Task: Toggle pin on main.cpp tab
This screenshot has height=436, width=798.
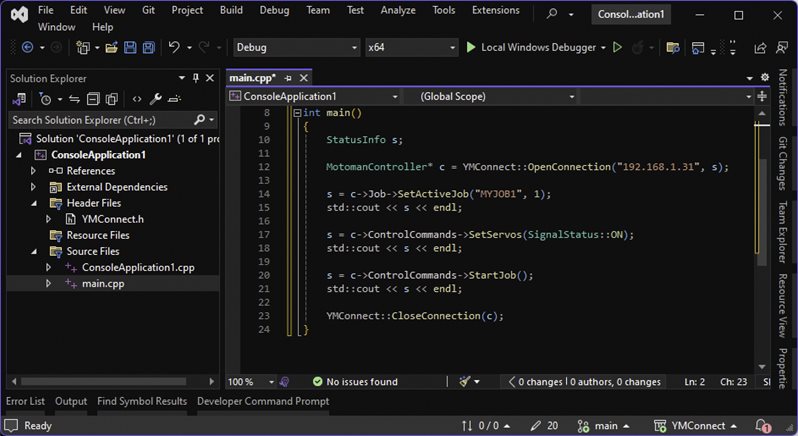Action: coord(288,78)
